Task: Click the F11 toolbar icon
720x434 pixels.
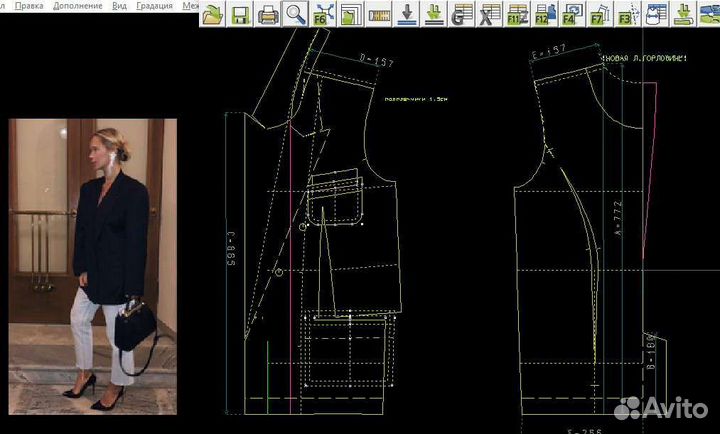Action: coord(517,14)
